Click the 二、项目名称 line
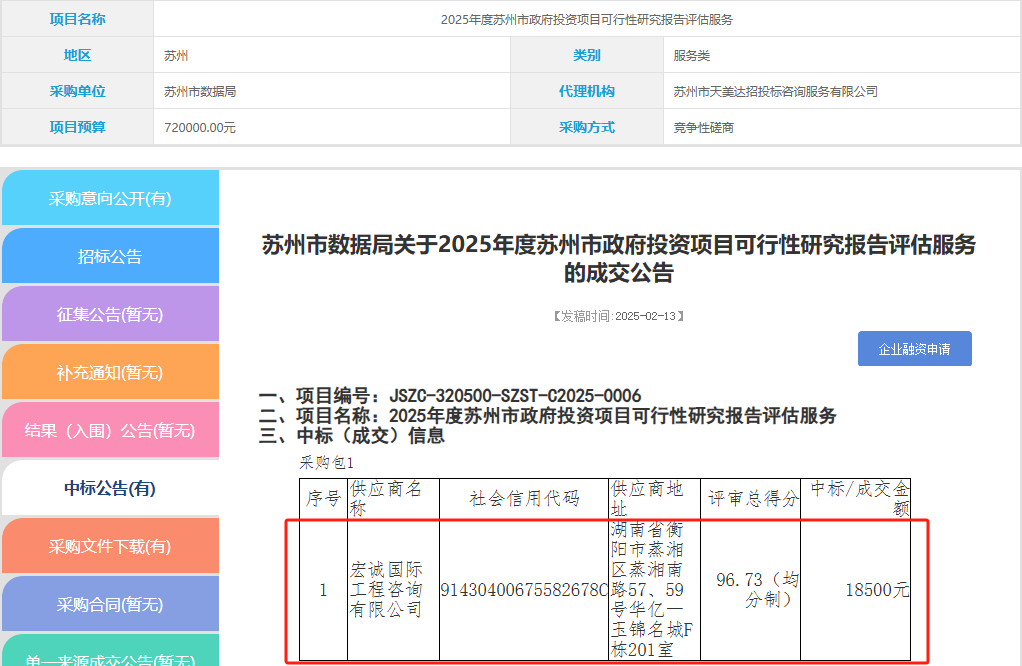The image size is (1022, 666). [x=548, y=415]
